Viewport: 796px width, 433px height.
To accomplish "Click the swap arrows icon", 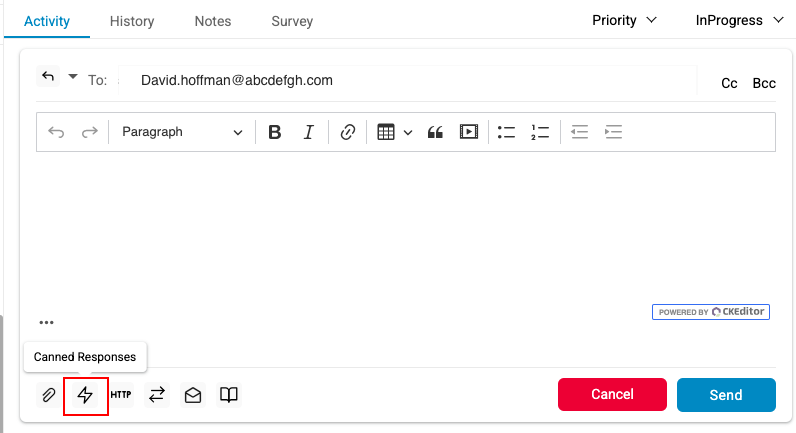I will point(157,395).
